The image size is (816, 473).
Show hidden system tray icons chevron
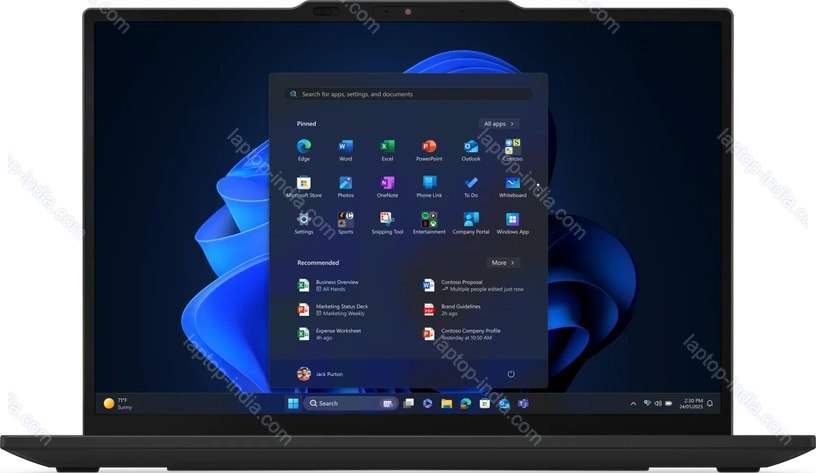[x=633, y=403]
